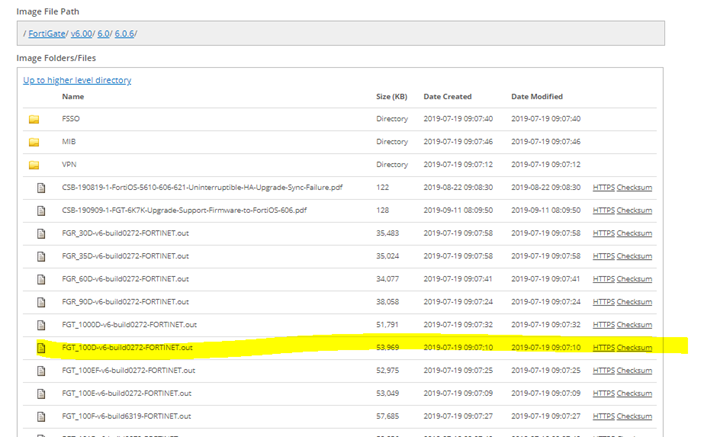View Checksum for FGT_100EF firmware
Screen dimensions: 704x437
pos(634,371)
